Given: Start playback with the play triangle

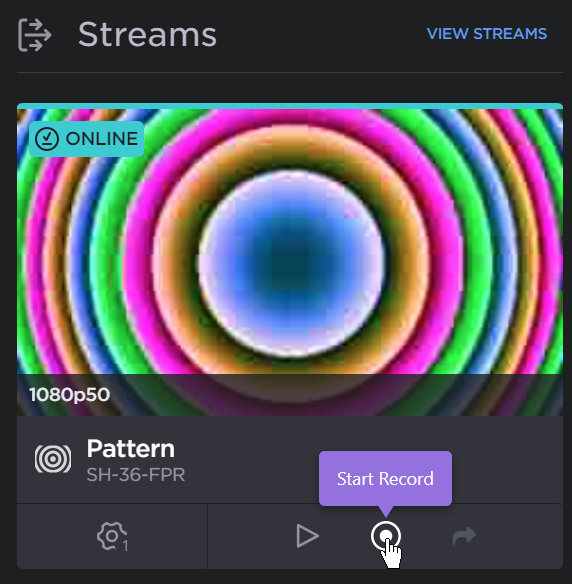Looking at the screenshot, I should 307,536.
